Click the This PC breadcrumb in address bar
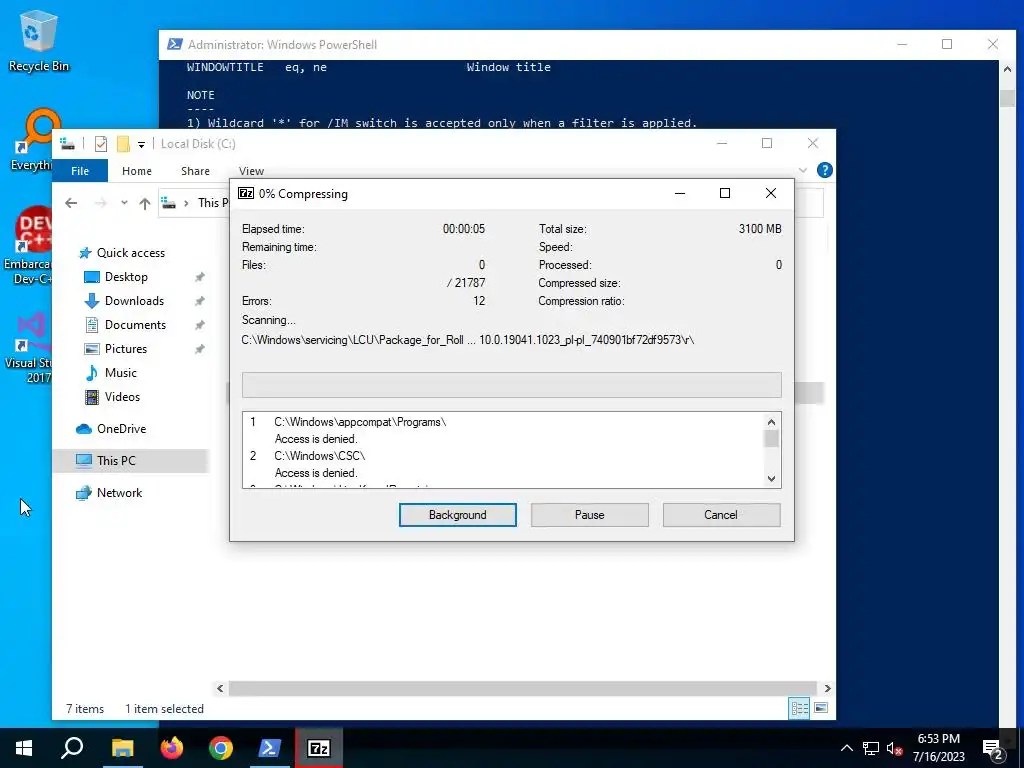 213,203
